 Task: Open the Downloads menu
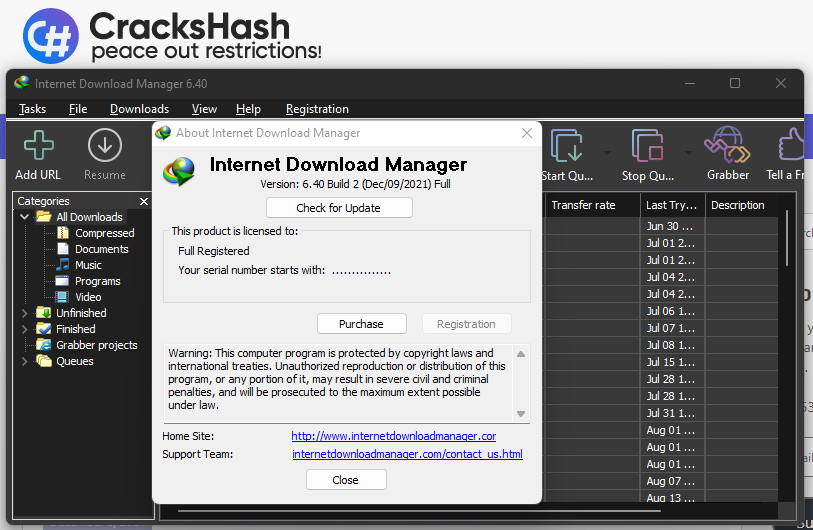(x=139, y=109)
